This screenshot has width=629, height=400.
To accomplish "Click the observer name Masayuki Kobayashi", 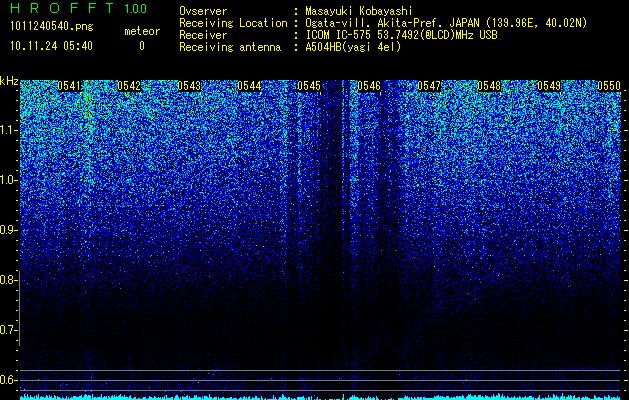I will point(359,11).
